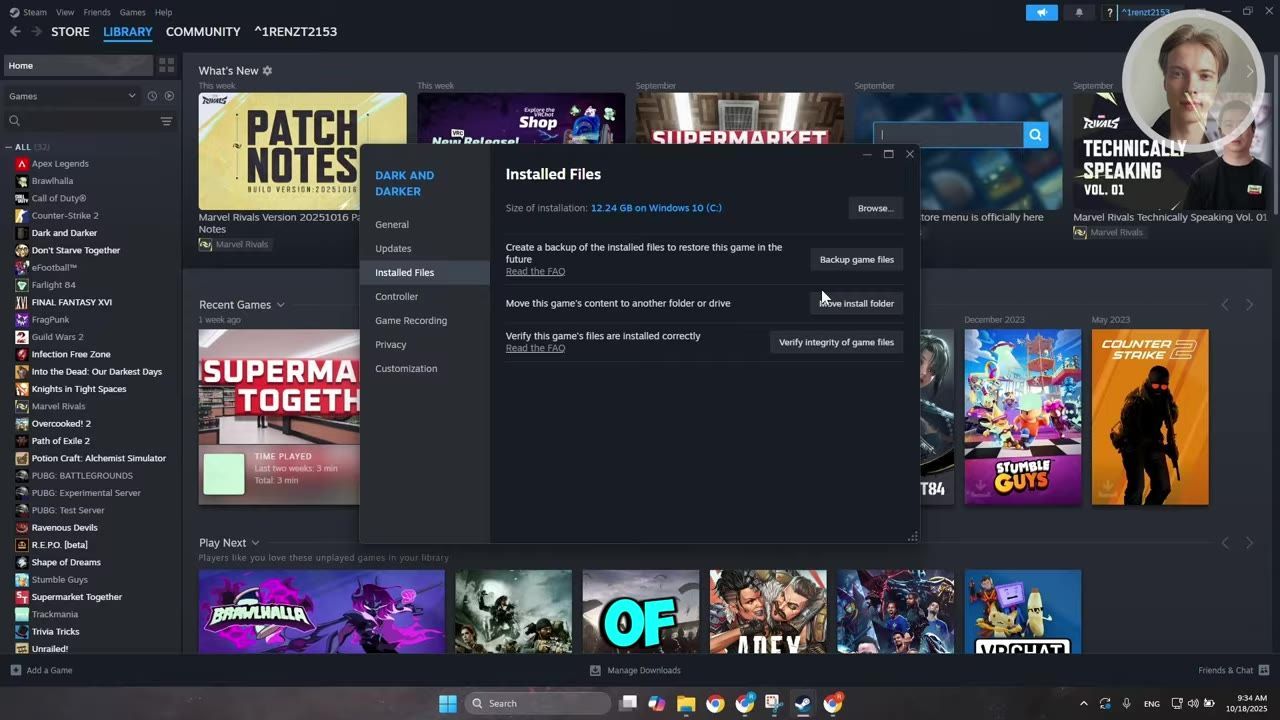
Task: Click the Stumble Guys sidebar icon
Action: [x=22, y=580]
